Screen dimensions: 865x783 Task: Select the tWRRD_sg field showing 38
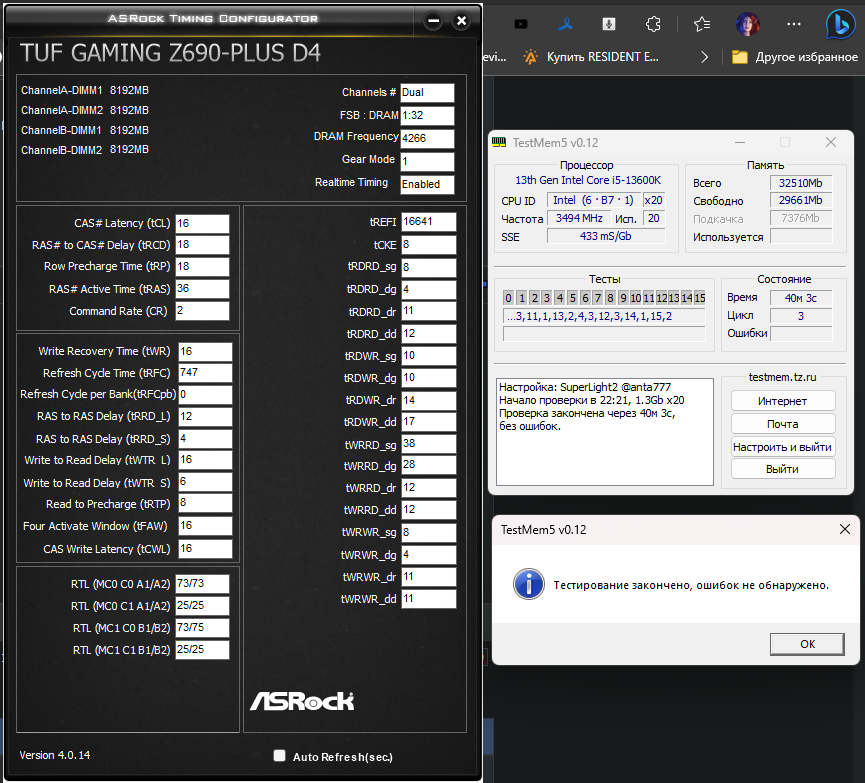[429, 444]
